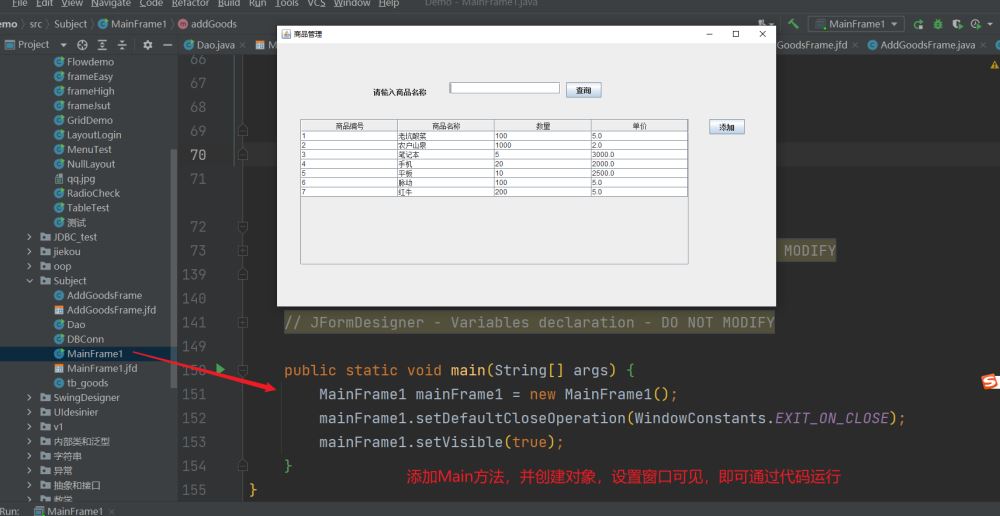The image size is (1000, 516).
Task: Expand the SwingDesigner folder
Action: pyautogui.click(x=30, y=397)
